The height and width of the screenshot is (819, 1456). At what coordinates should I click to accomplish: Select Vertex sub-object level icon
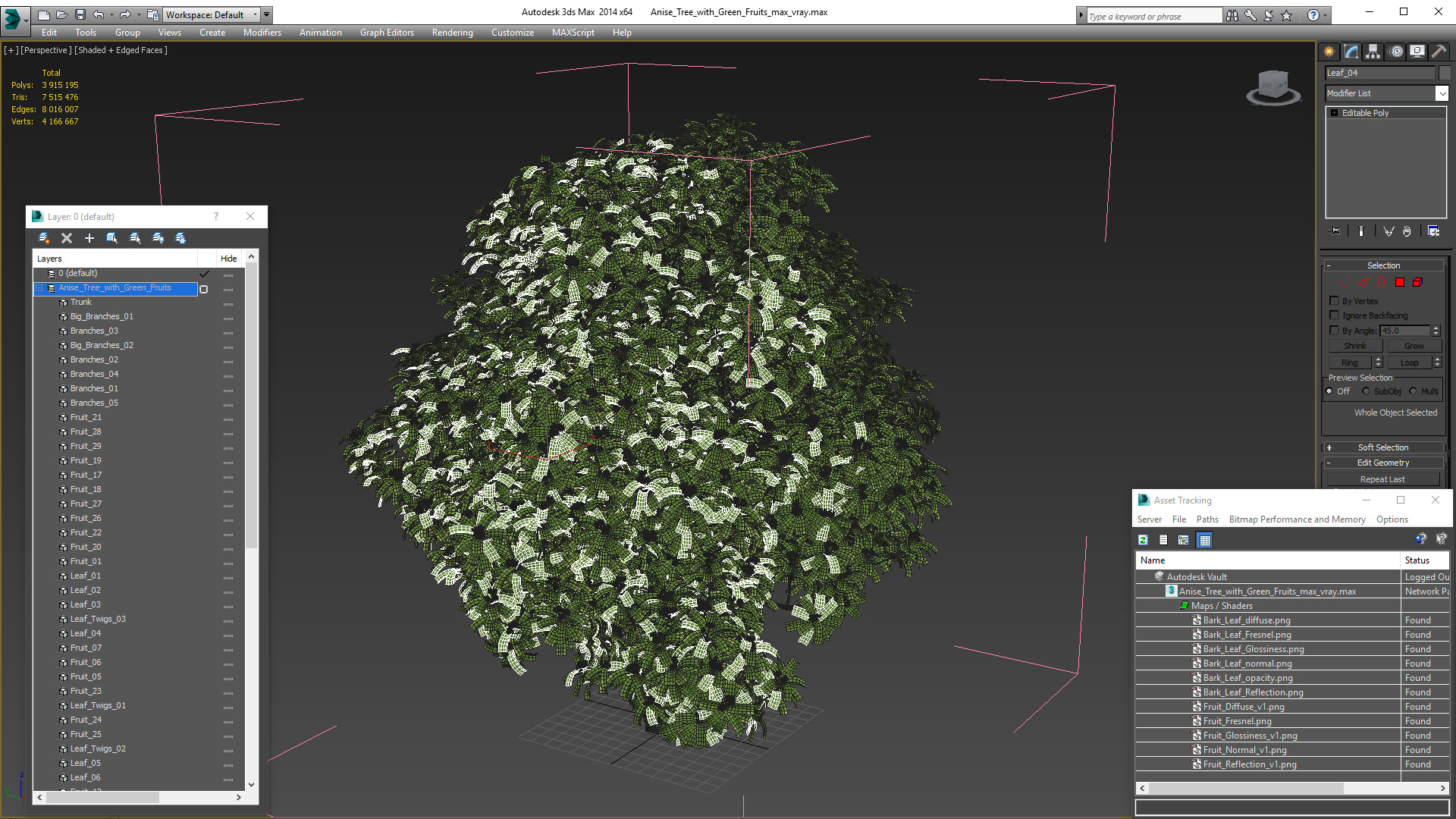pyautogui.click(x=1345, y=282)
